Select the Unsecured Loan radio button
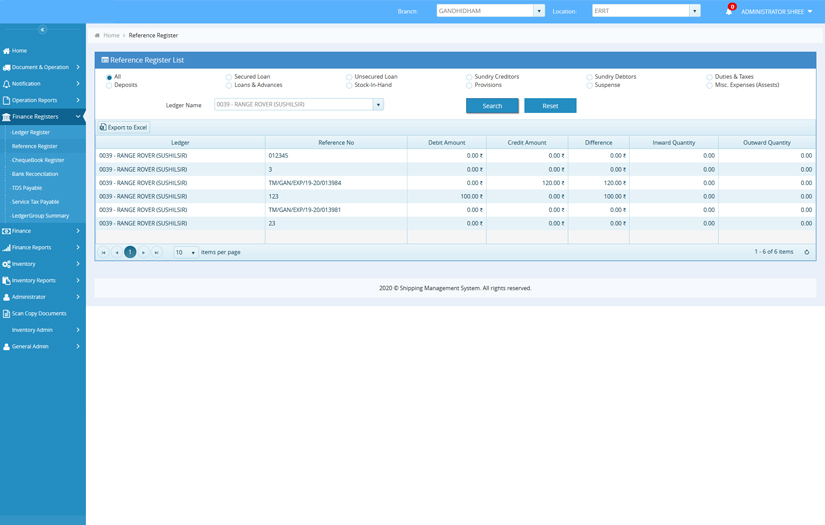The height and width of the screenshot is (525, 825). [349, 77]
